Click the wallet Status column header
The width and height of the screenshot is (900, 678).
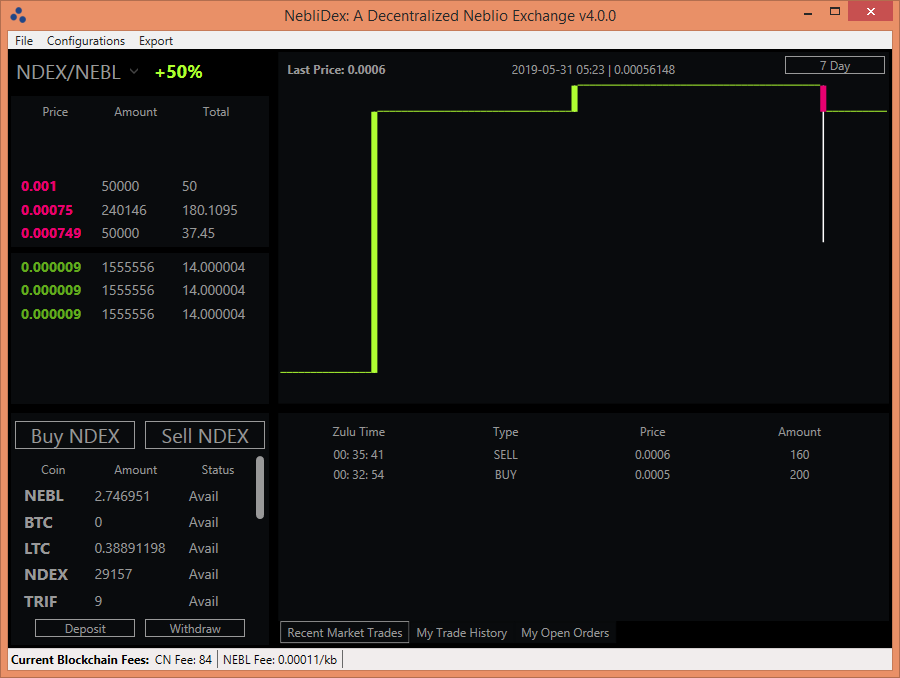click(x=218, y=470)
